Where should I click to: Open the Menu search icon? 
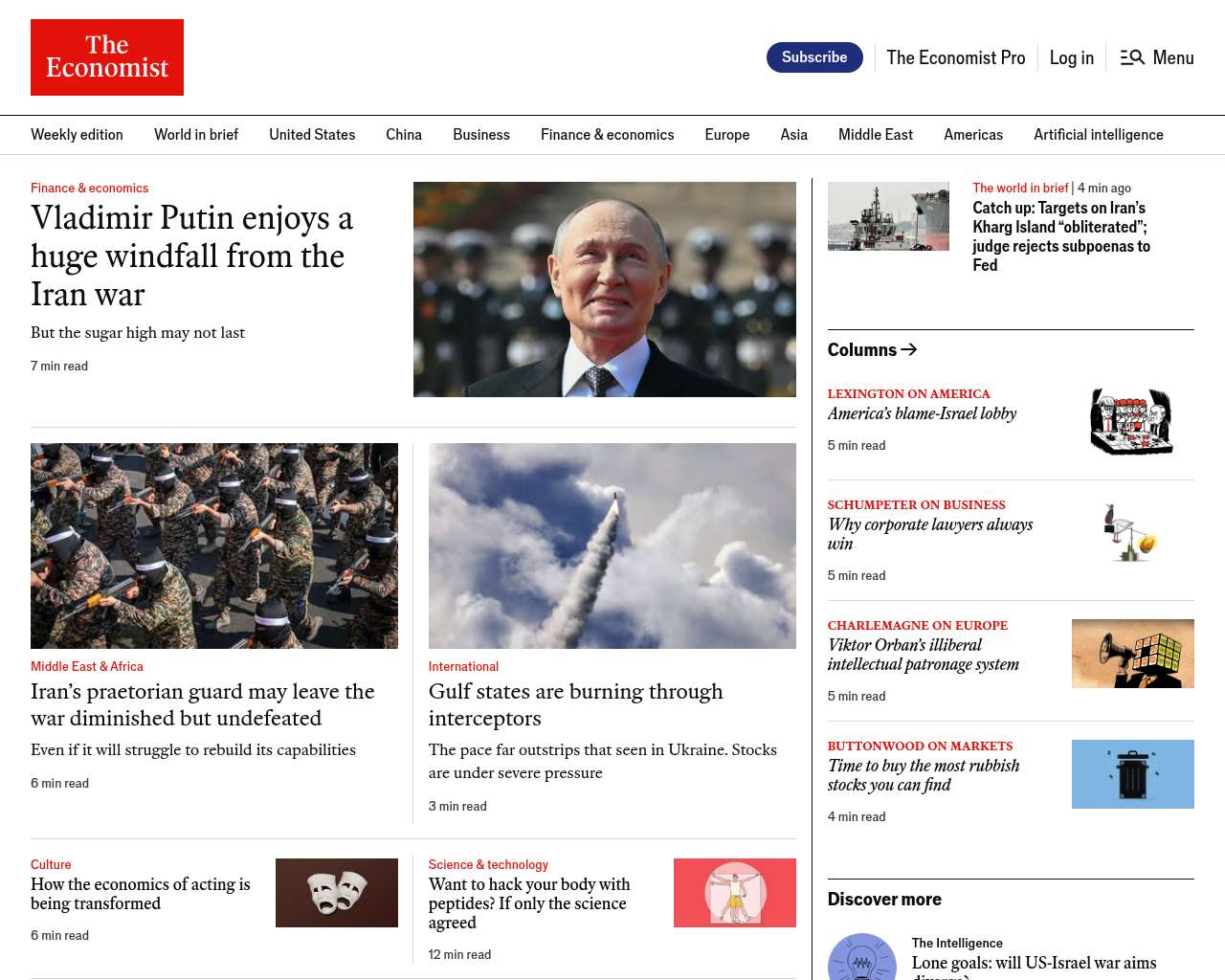pyautogui.click(x=1132, y=57)
